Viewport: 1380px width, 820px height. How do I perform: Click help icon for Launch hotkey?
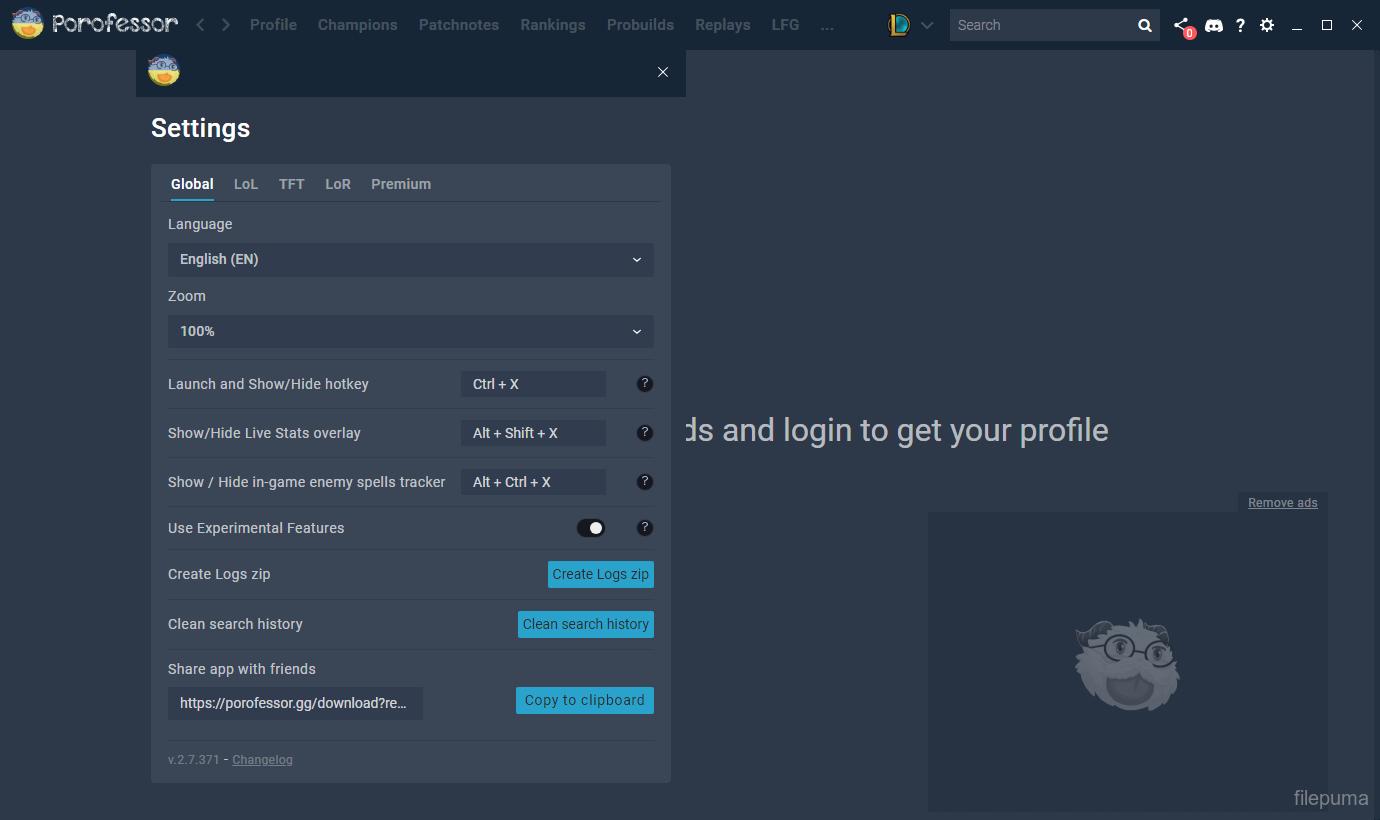coord(645,384)
